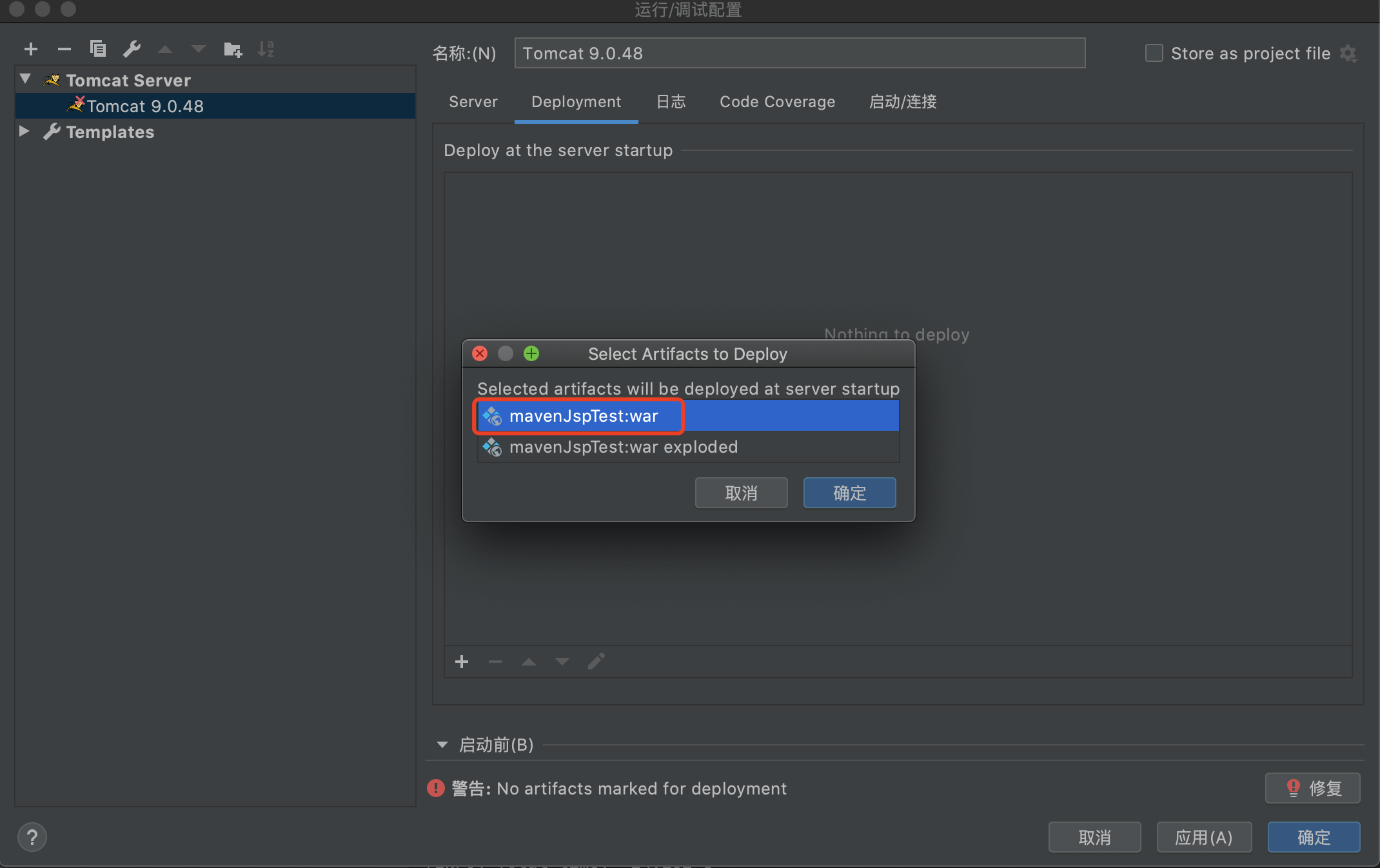Click the artifact icon next to mavenJspTest:war exploded
The width and height of the screenshot is (1380, 868).
pyautogui.click(x=493, y=447)
